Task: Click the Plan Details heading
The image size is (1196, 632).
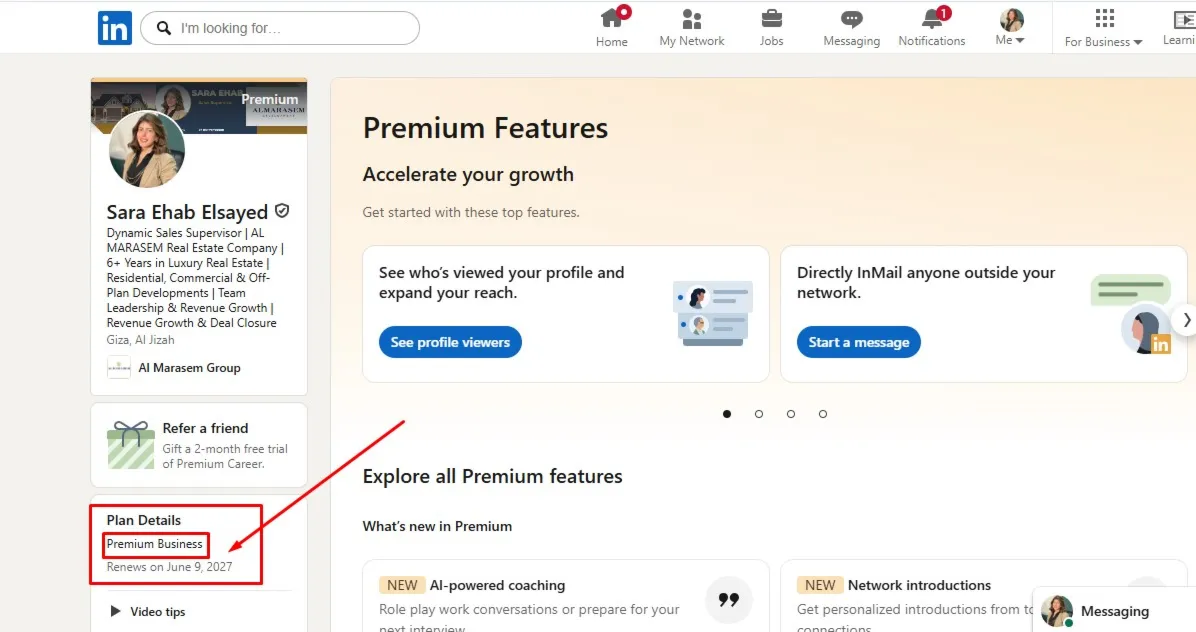Action: tap(143, 520)
